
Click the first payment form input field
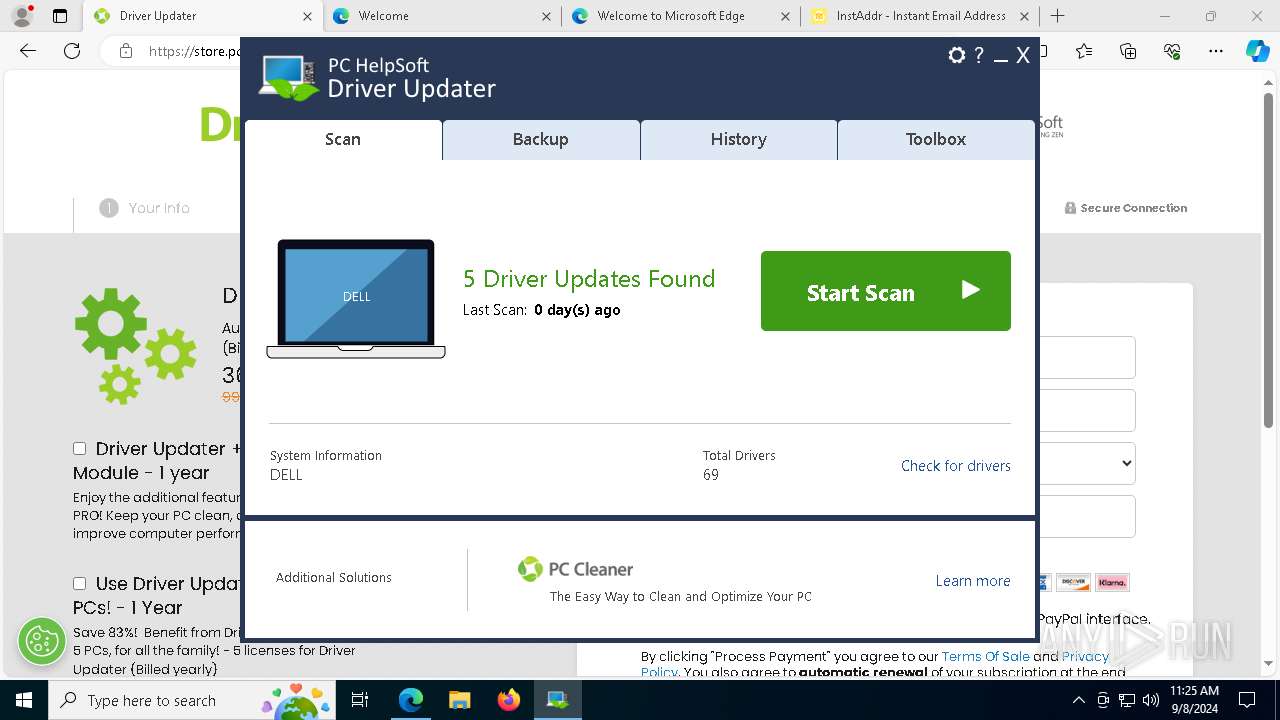[1088, 358]
